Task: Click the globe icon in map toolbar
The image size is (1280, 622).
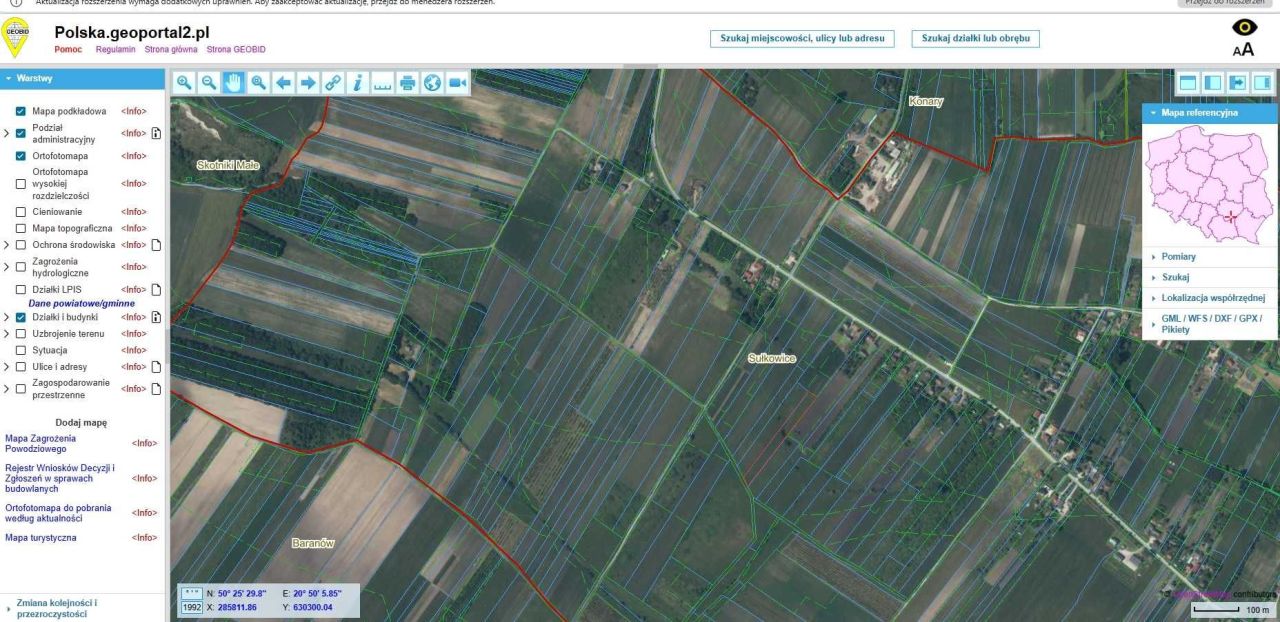Action: click(431, 82)
